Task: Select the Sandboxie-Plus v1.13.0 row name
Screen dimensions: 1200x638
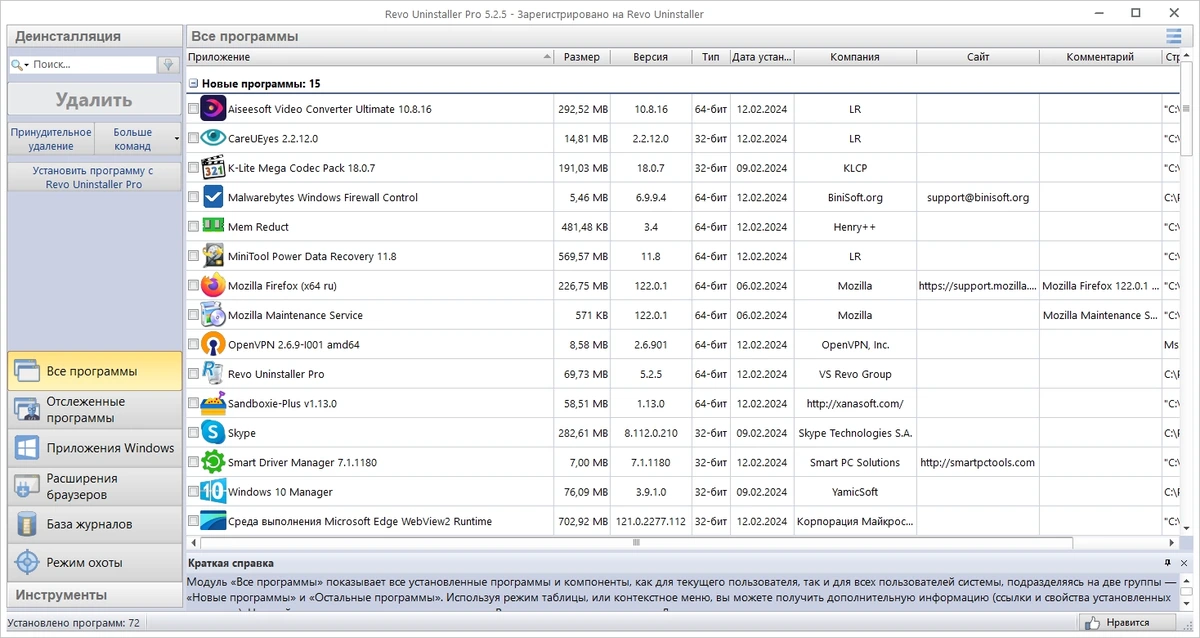Action: pos(282,403)
